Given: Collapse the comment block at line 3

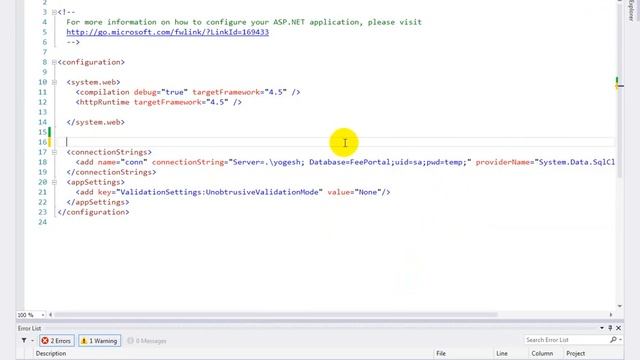Looking at the screenshot, I should (x=54, y=12).
